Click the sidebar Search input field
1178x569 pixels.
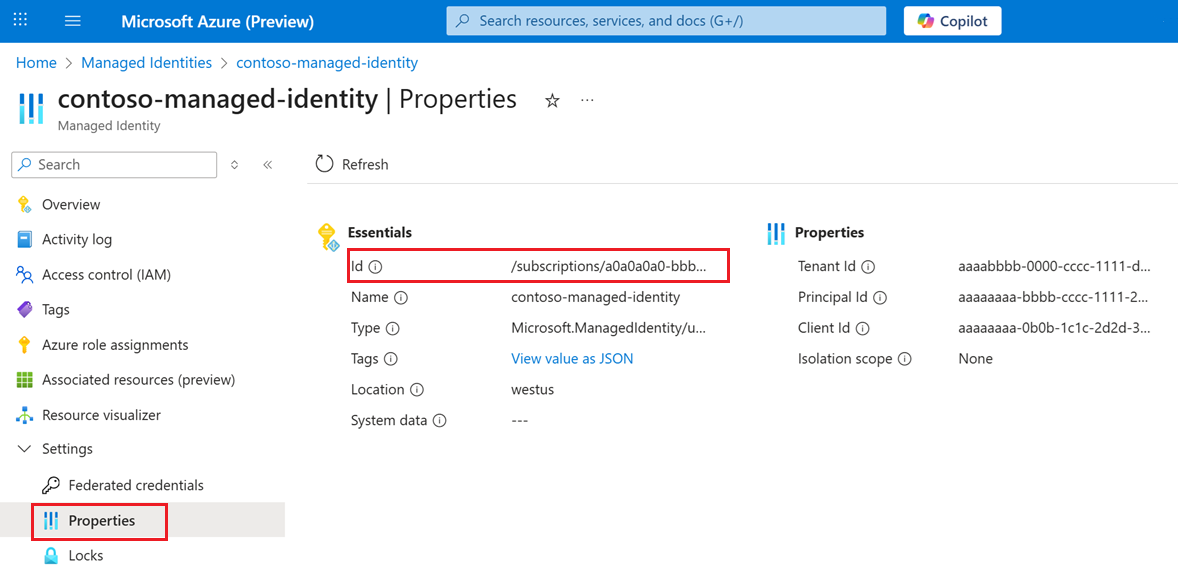tap(120, 165)
